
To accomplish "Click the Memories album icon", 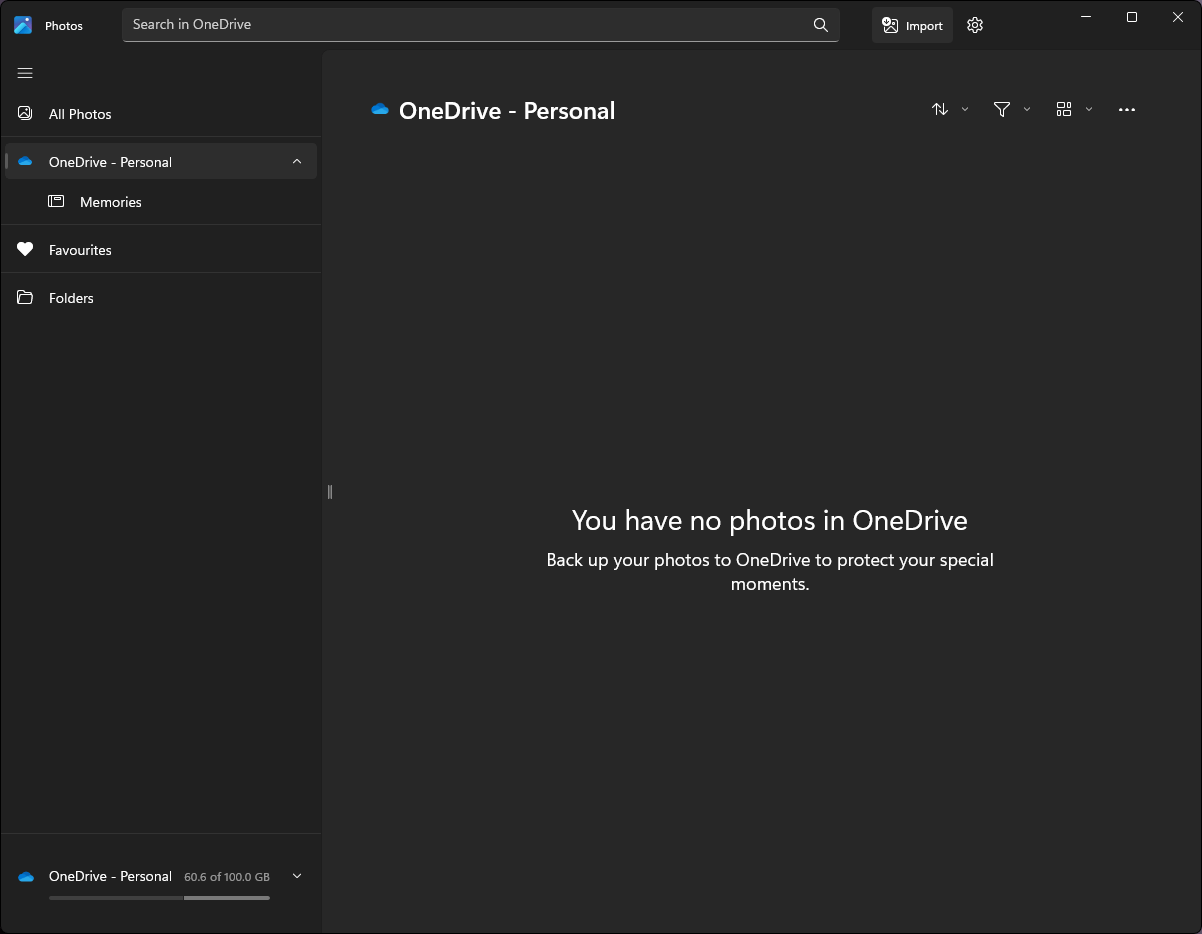I will point(56,202).
